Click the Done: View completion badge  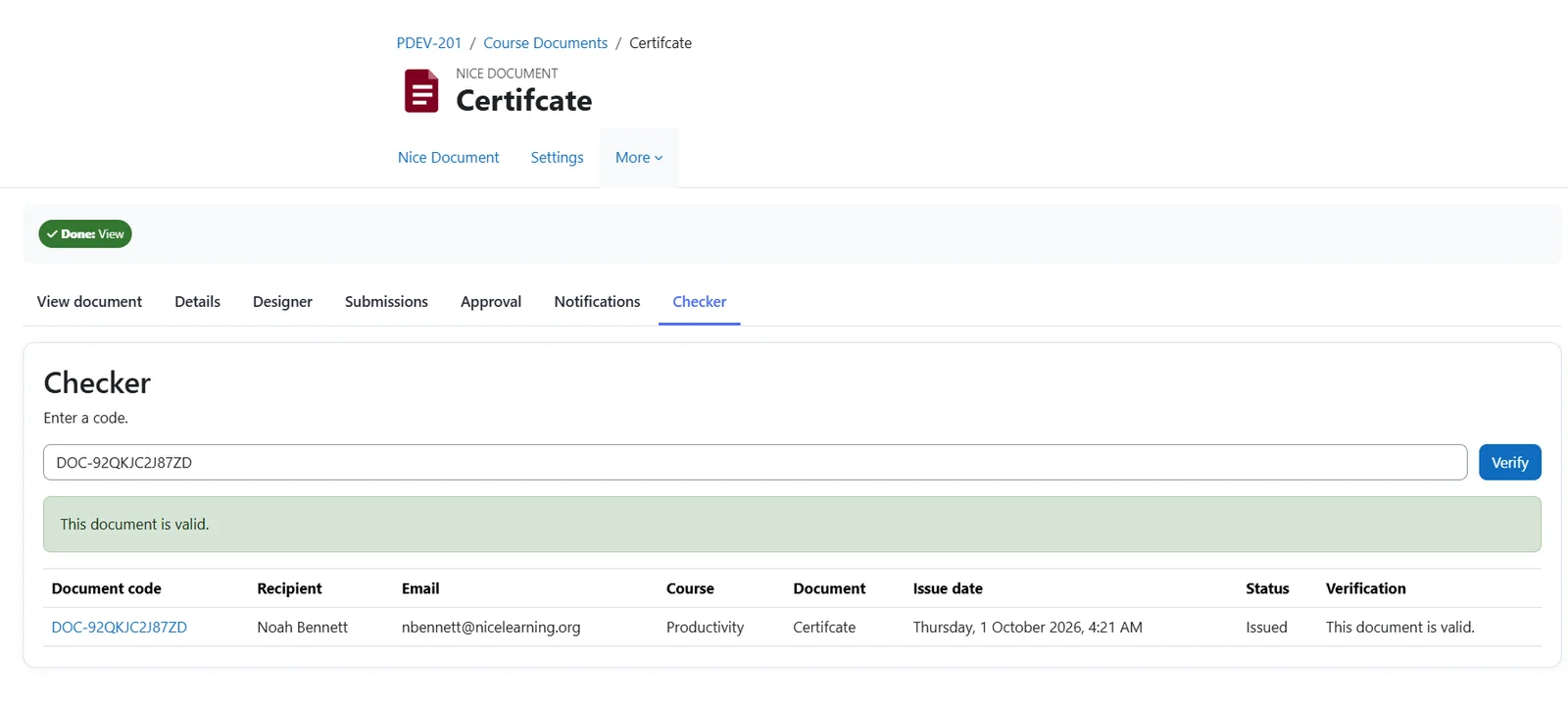[85, 234]
